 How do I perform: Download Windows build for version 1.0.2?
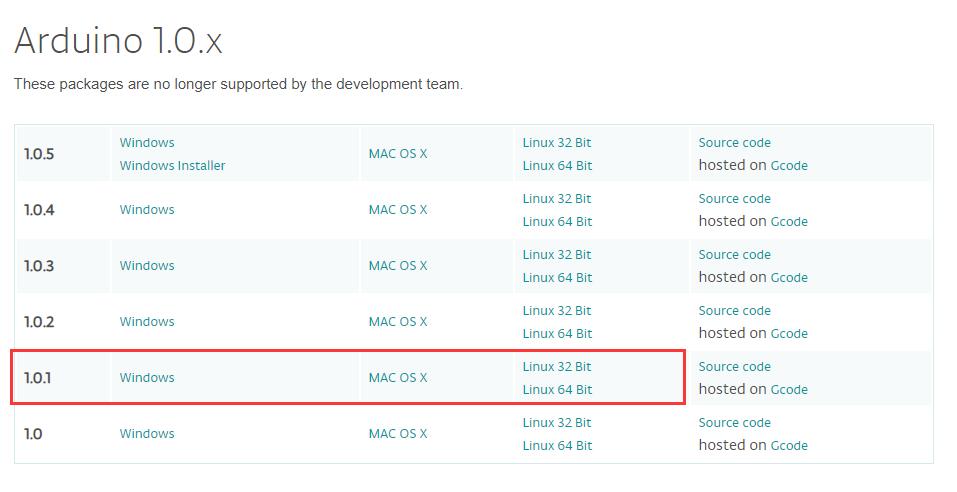tap(147, 322)
